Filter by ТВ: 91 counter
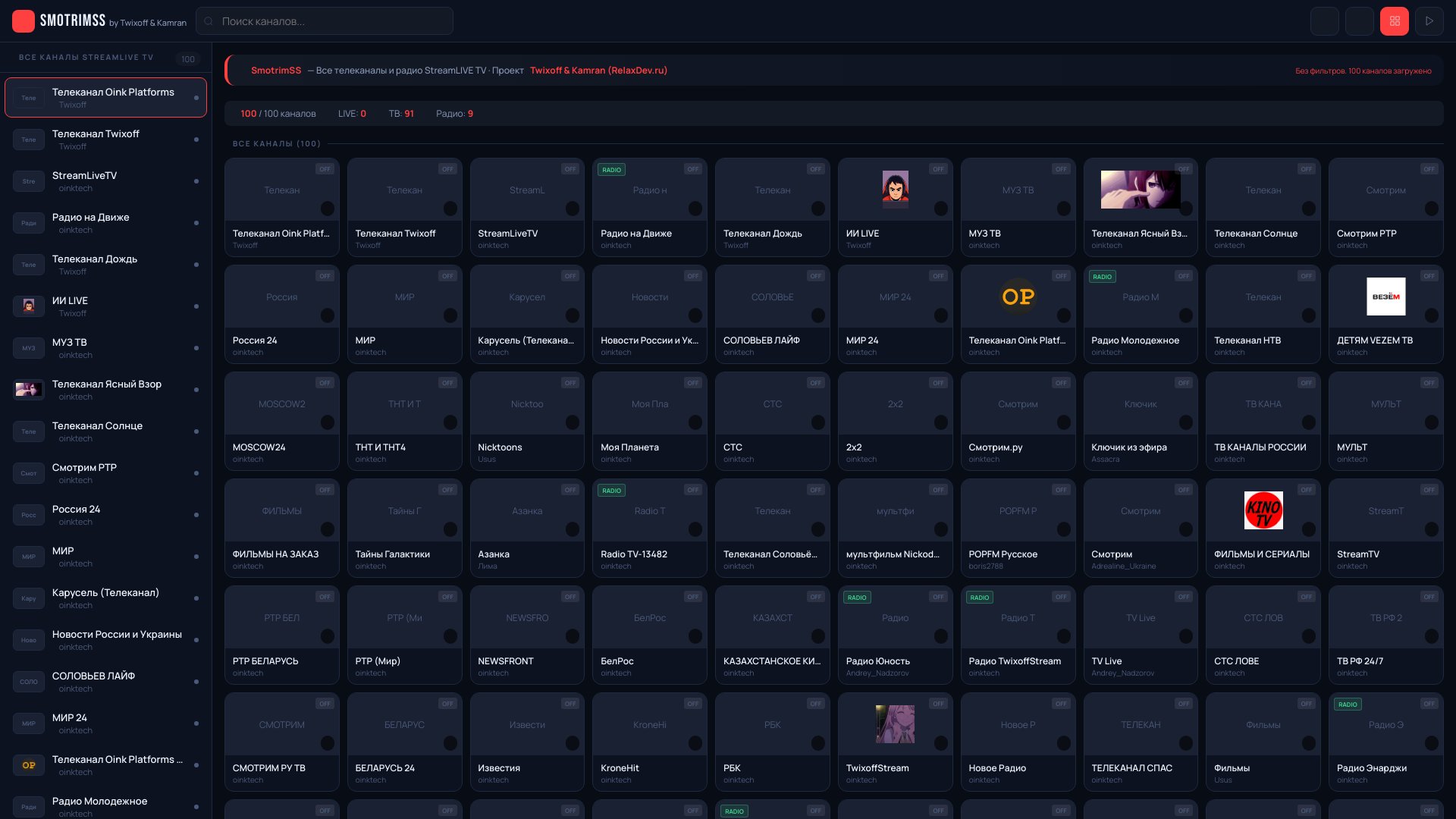 click(x=401, y=114)
